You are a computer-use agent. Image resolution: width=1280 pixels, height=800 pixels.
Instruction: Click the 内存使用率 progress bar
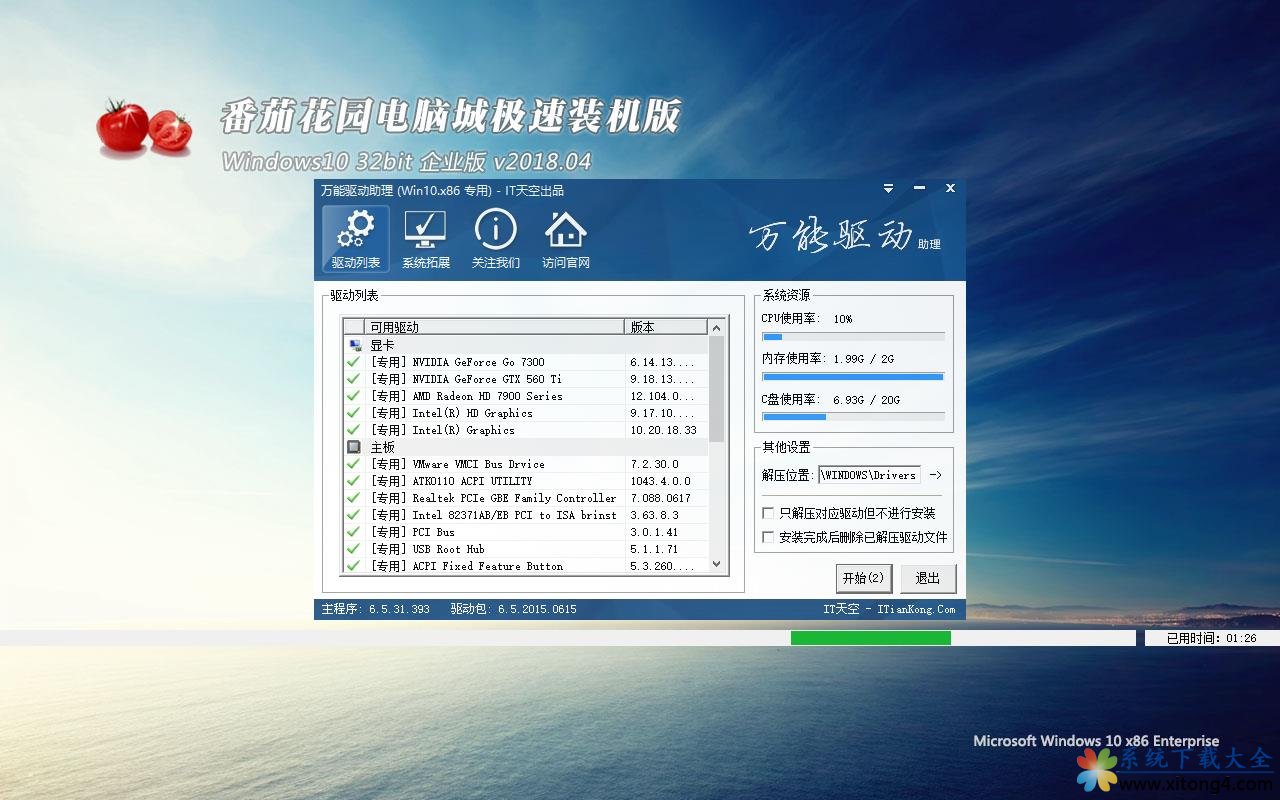click(x=853, y=377)
